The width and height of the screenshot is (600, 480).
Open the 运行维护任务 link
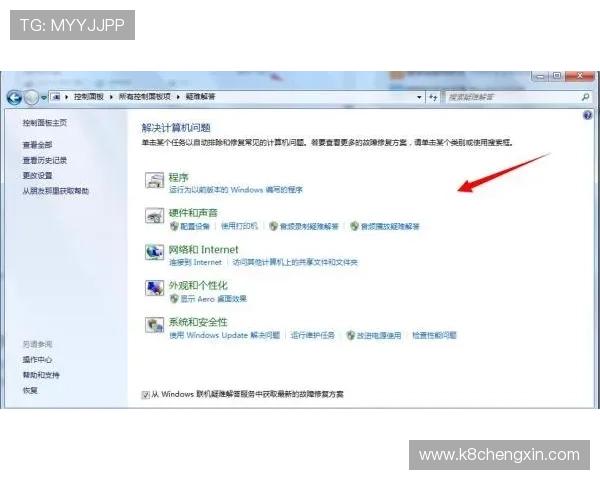(x=313, y=335)
